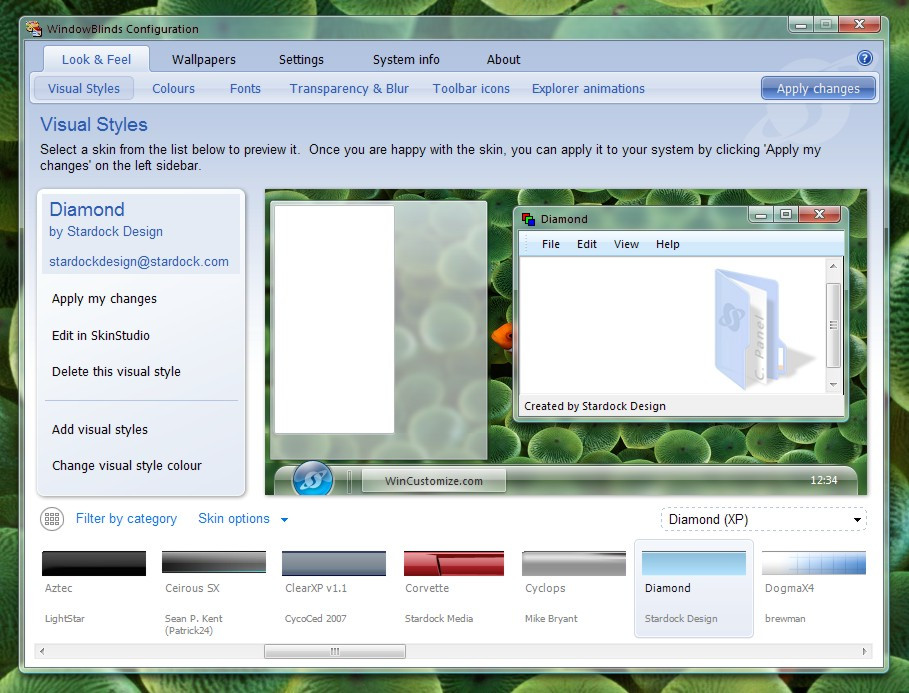The image size is (909, 693).
Task: Click the WindowBlinds Configuration title bar icon
Action: 34,28
